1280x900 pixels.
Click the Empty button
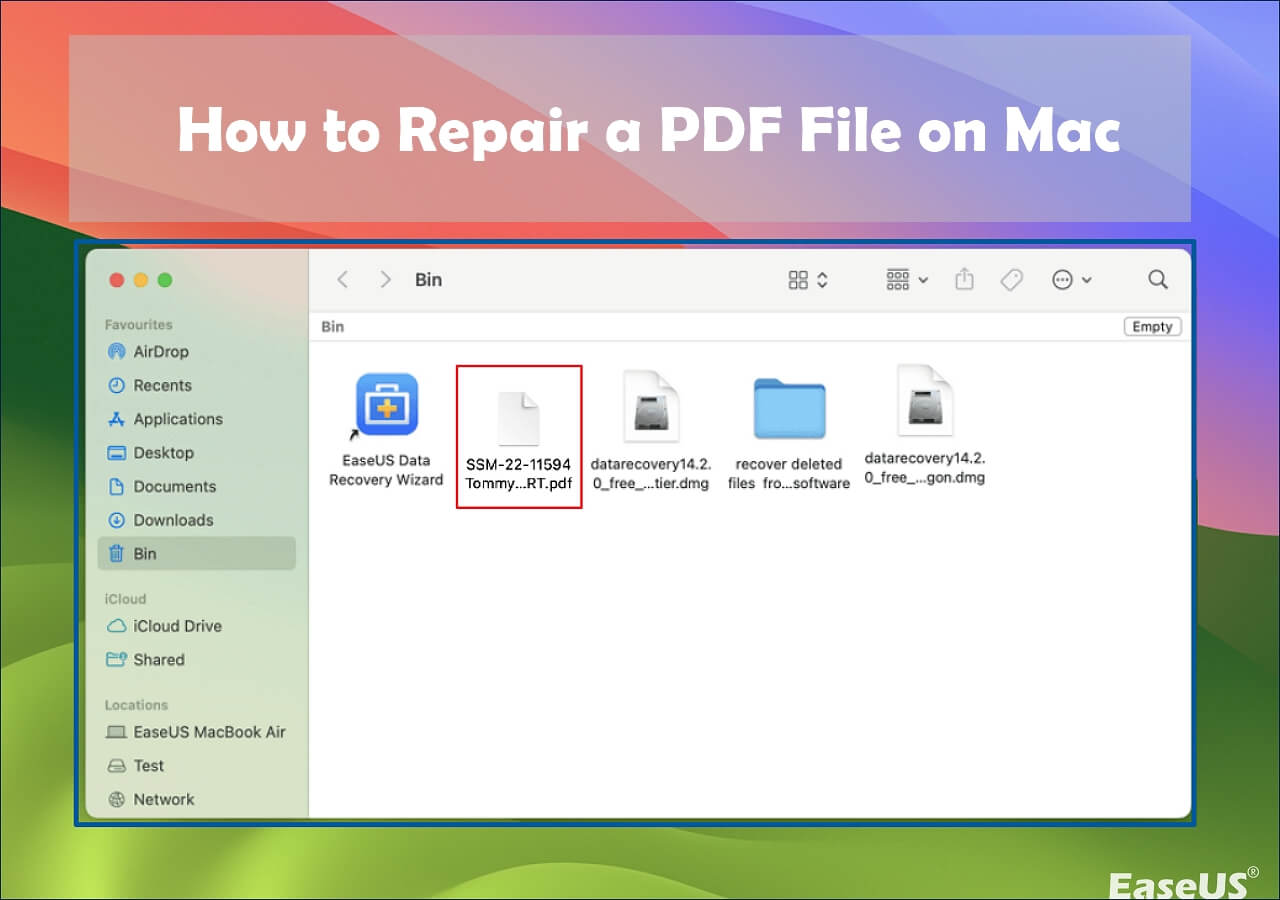coord(1153,327)
